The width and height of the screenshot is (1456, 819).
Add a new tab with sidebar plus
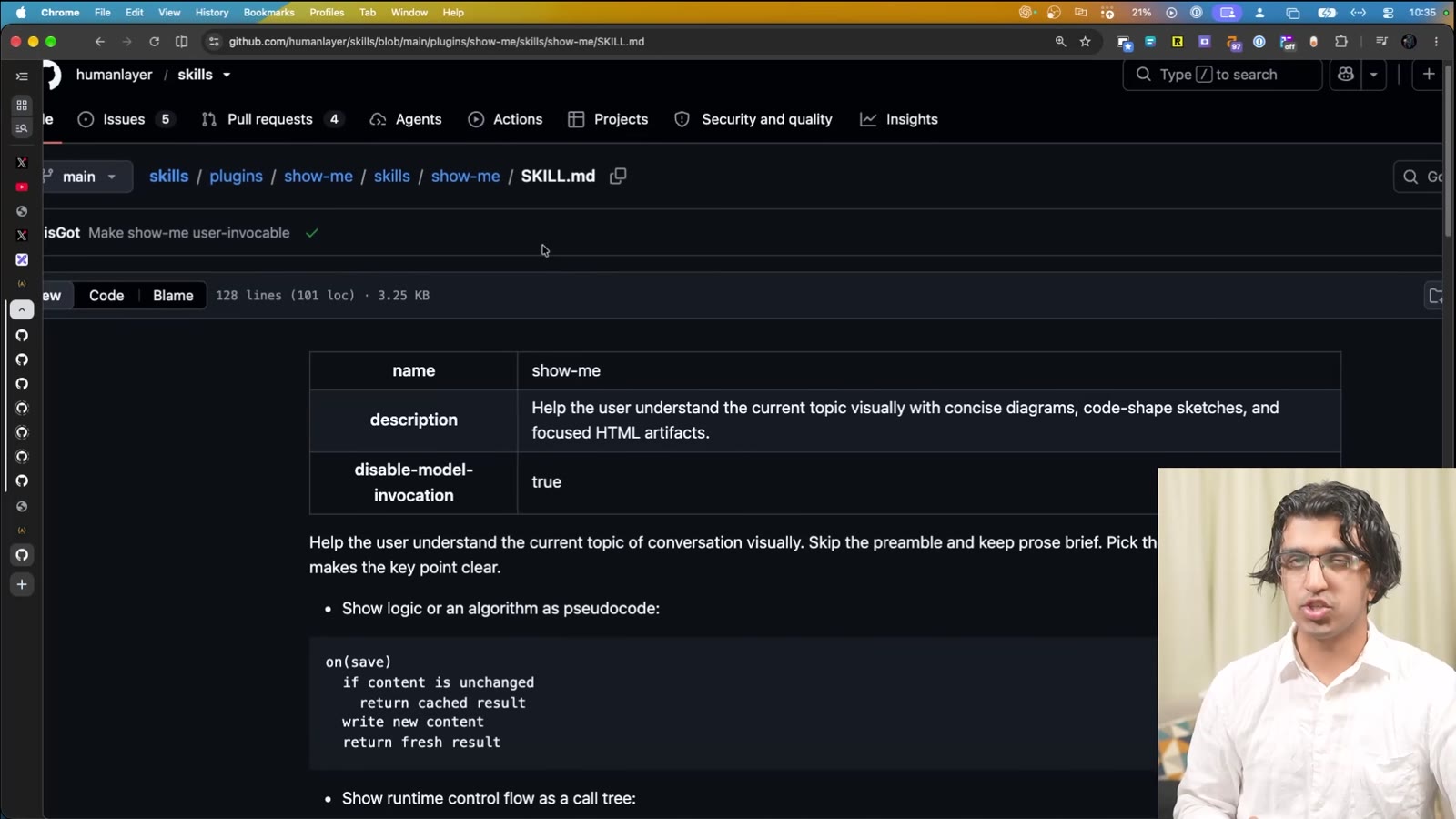pyautogui.click(x=22, y=584)
